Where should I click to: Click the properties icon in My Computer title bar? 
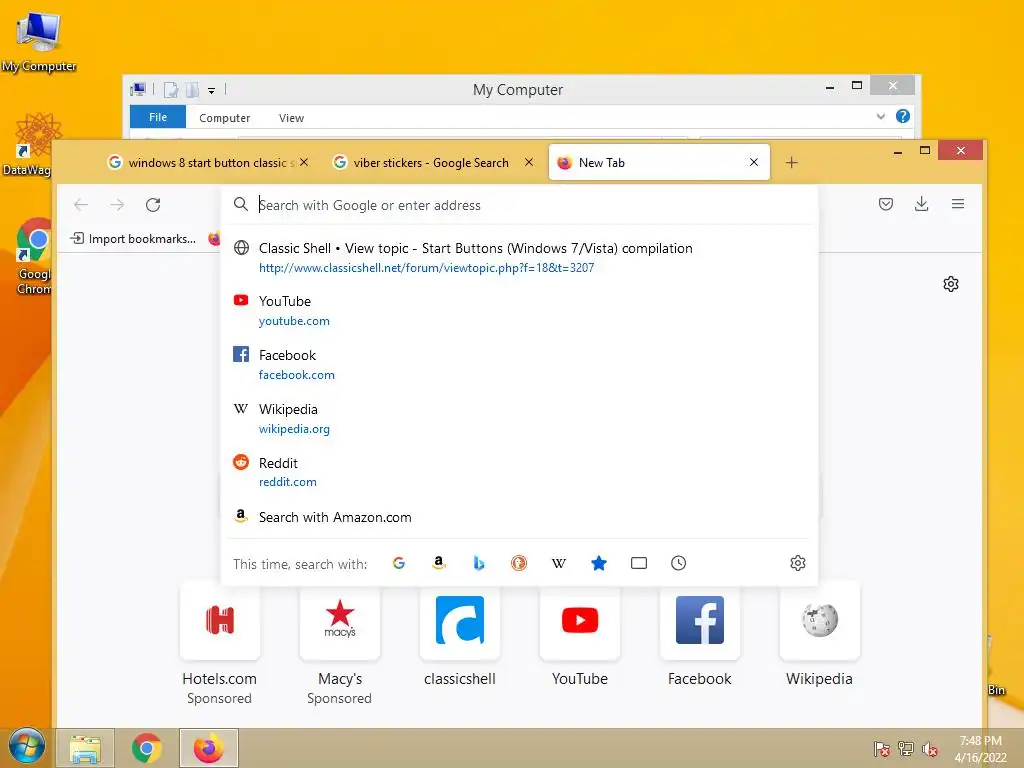pos(170,89)
